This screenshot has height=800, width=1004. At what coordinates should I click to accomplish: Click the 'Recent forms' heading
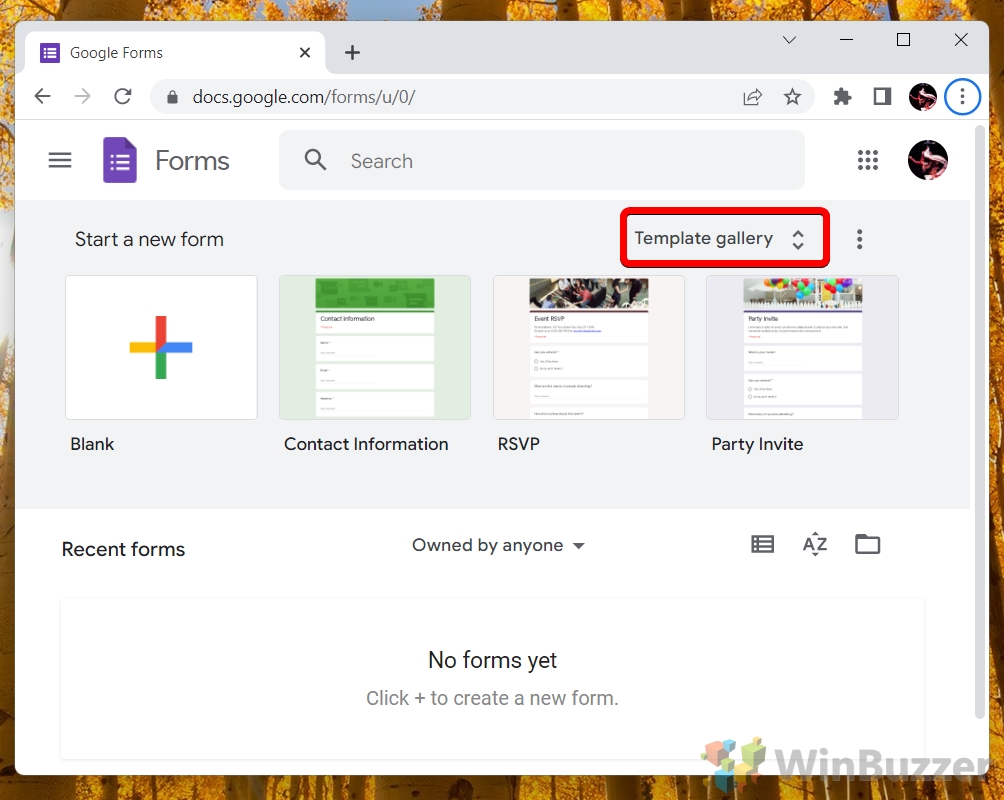[x=123, y=549]
